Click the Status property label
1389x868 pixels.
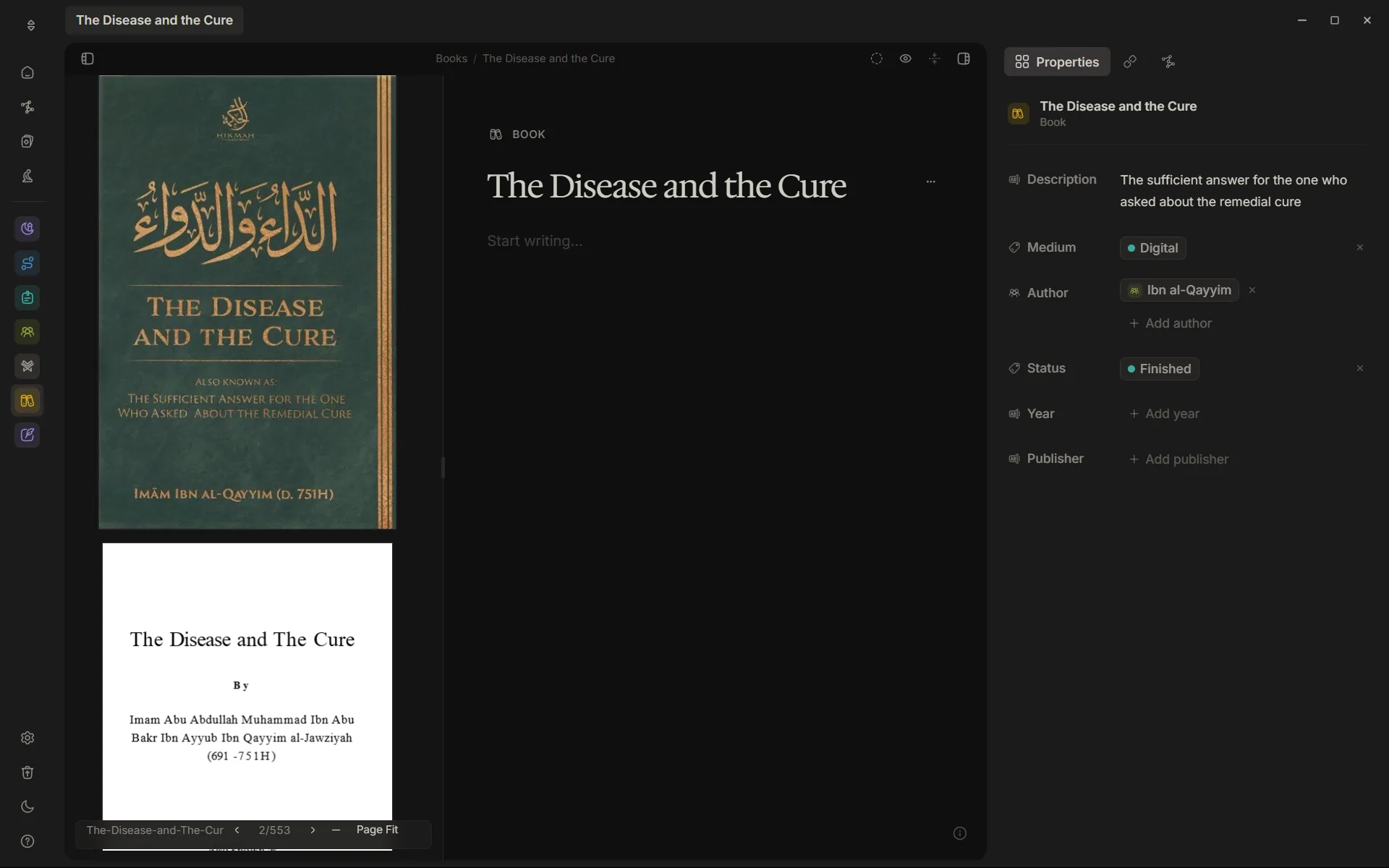click(x=1046, y=368)
